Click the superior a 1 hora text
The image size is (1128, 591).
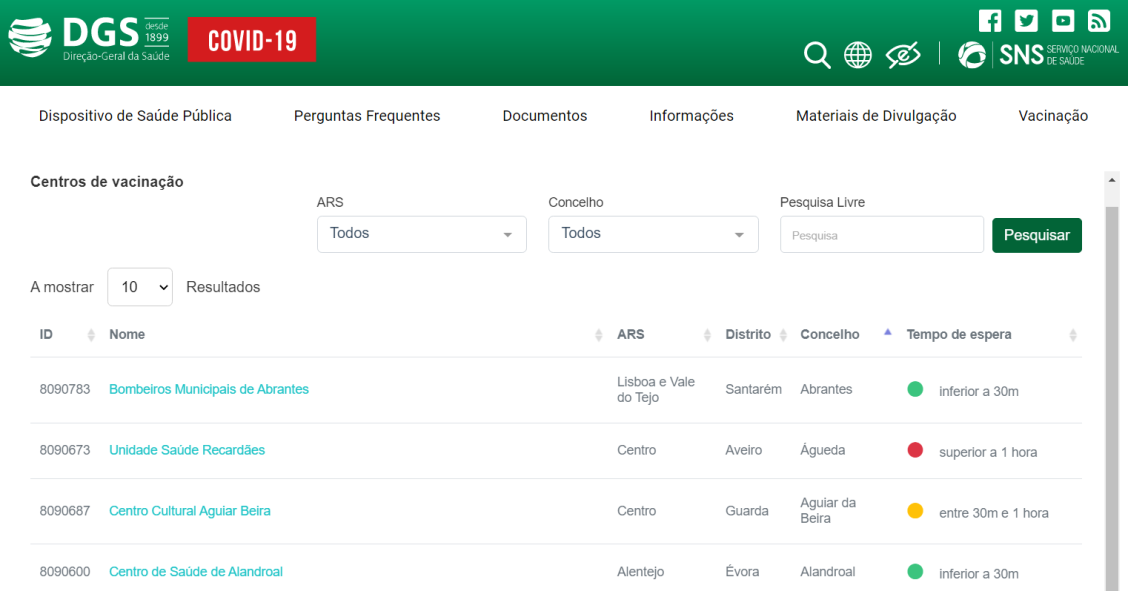[988, 452]
